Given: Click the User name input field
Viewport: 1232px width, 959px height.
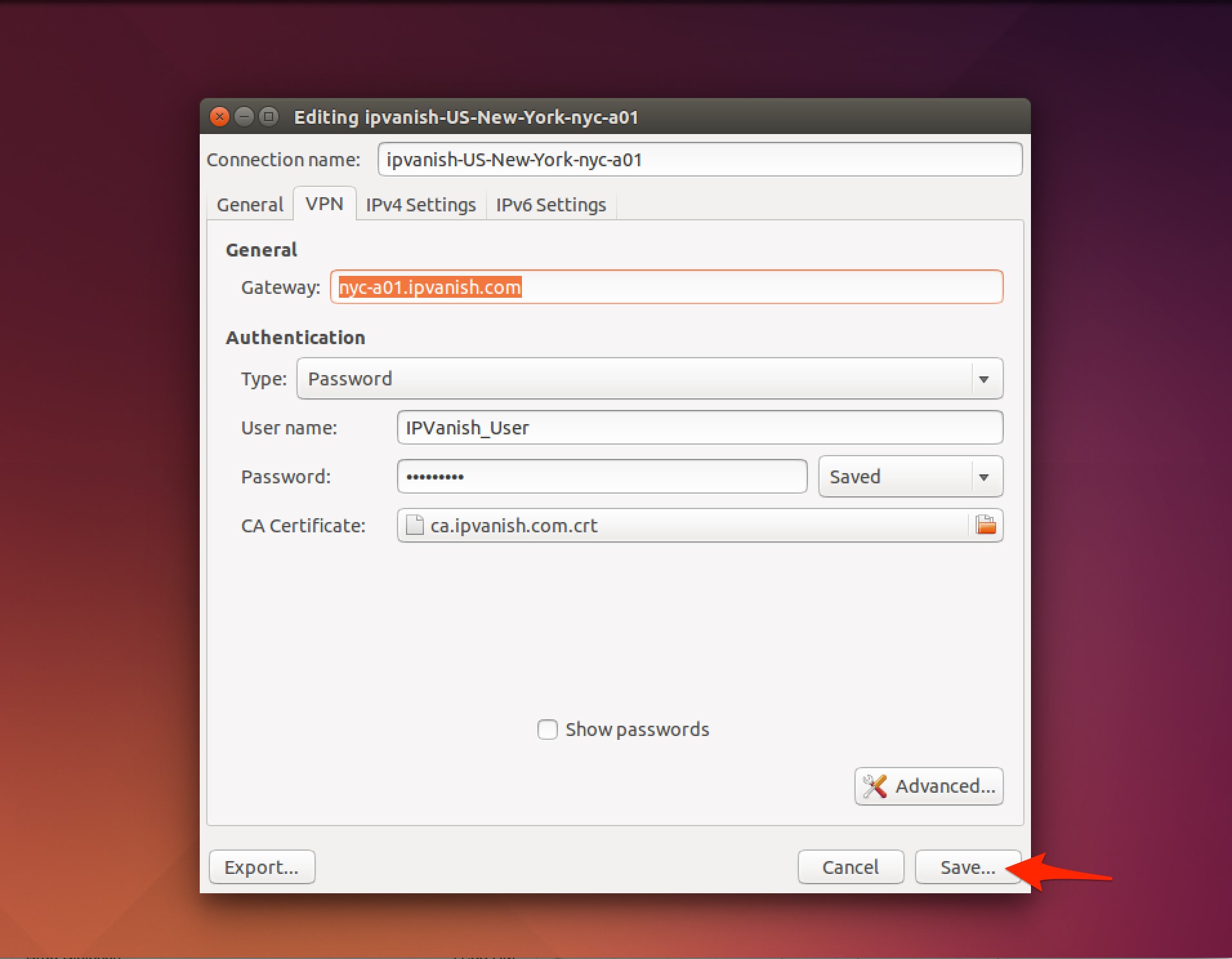Looking at the screenshot, I should (x=700, y=427).
